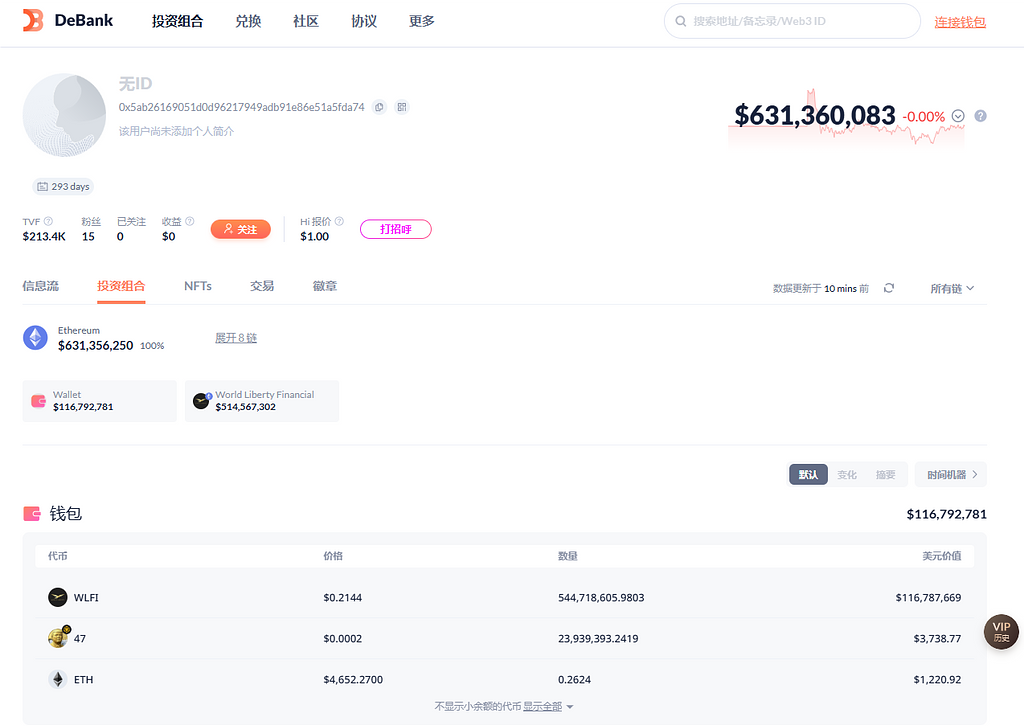Expand the circled arrow next to -0.00%
Image resolution: width=1024 pixels, height=726 pixels.
coord(958,116)
